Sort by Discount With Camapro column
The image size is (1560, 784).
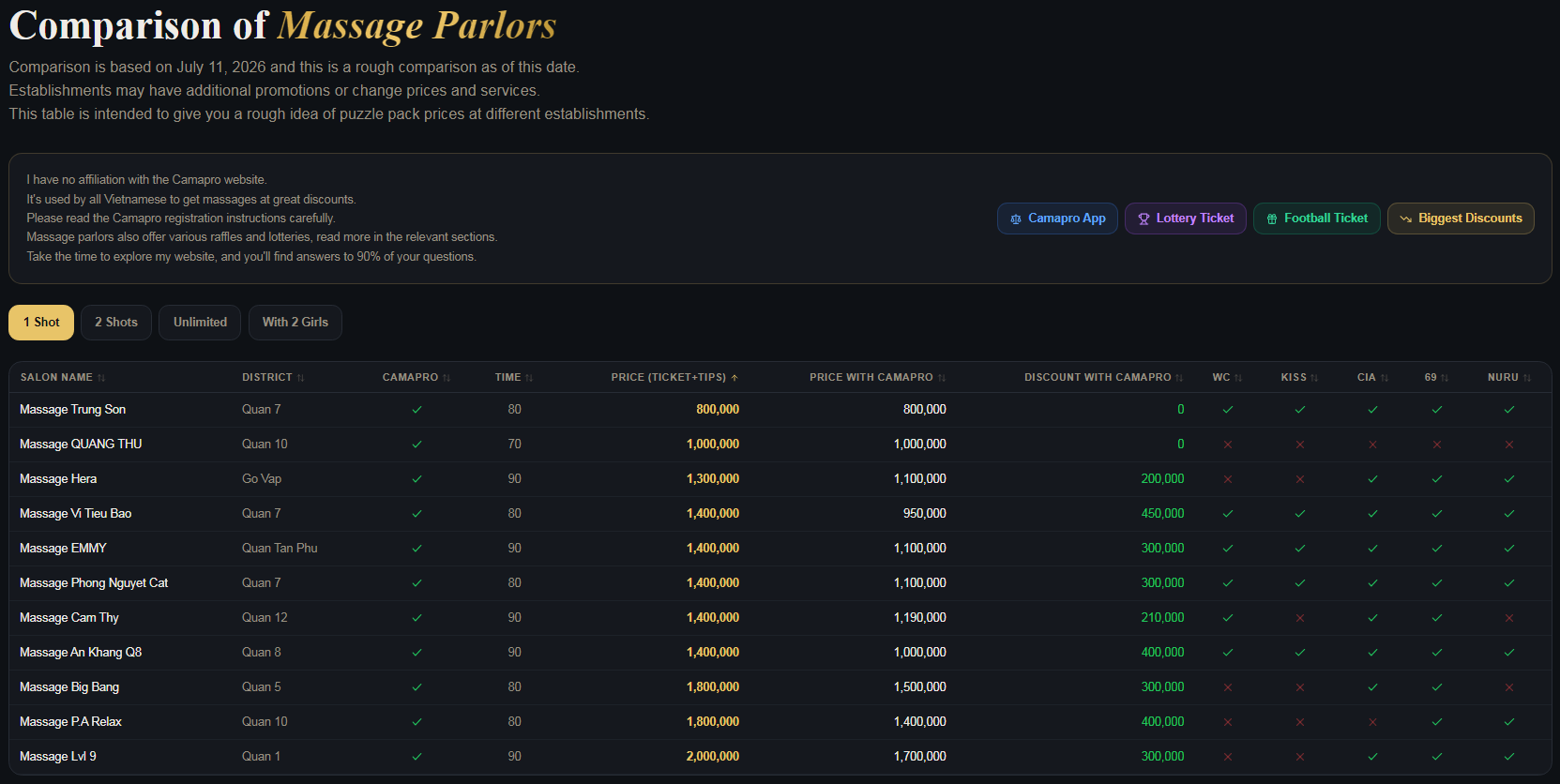pos(1104,377)
